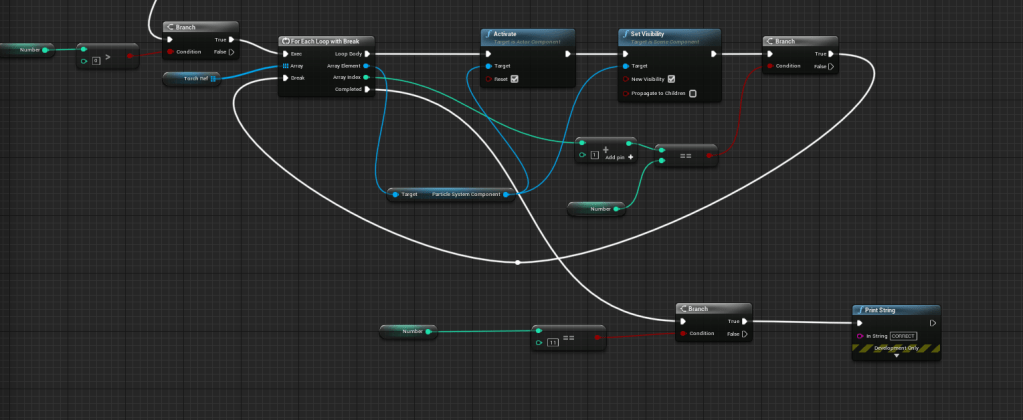Click the Array Element output pin
The image size is (1023, 420).
[367, 66]
